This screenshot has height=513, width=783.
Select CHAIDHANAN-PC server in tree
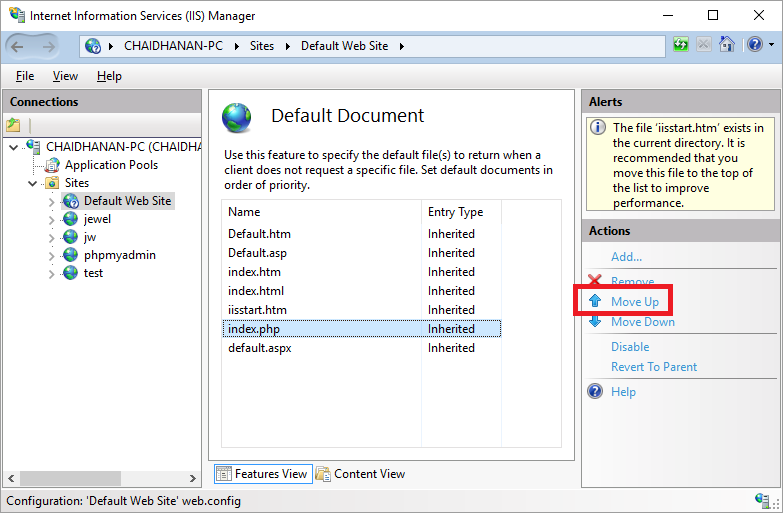123,147
